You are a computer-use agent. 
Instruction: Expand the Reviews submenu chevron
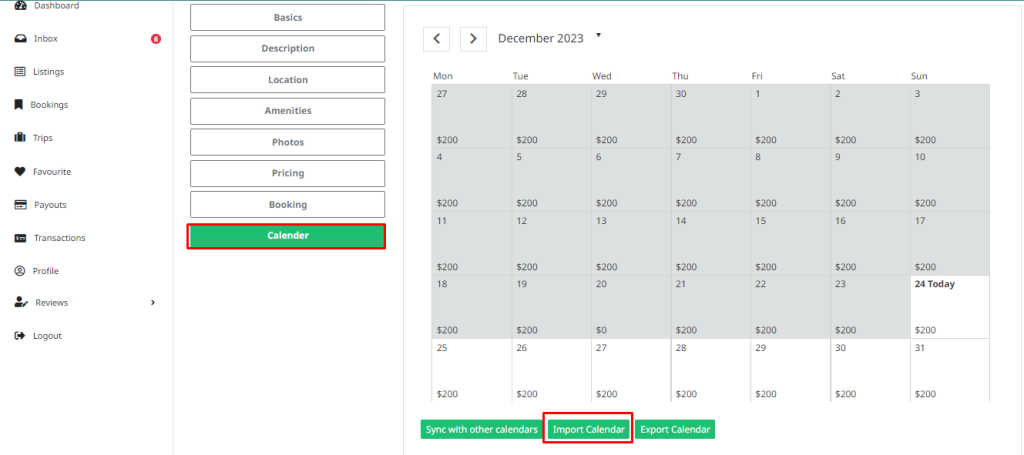(x=153, y=302)
